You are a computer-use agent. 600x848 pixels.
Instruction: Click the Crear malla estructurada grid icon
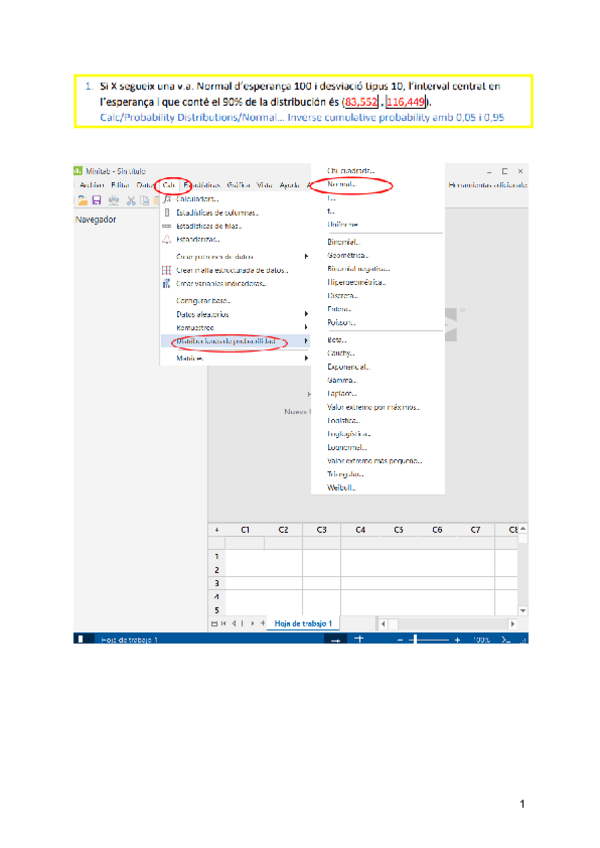pyautogui.click(x=167, y=270)
